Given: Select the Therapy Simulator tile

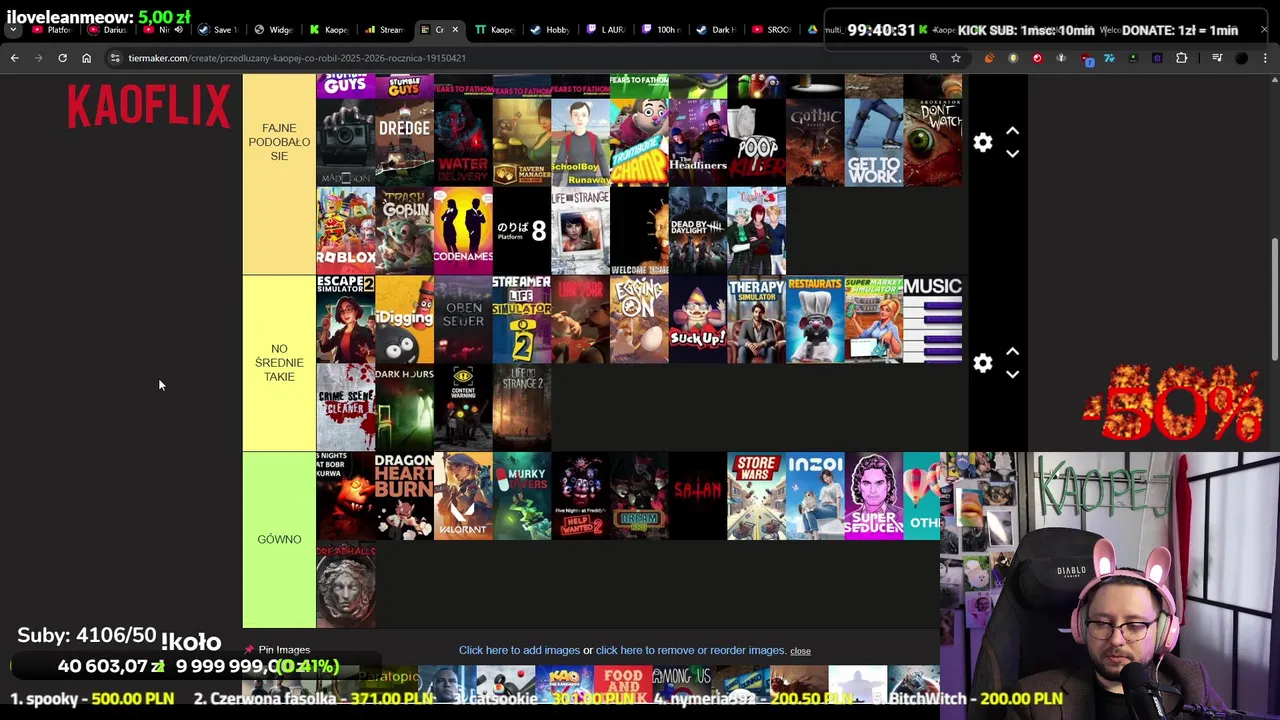Looking at the screenshot, I should (x=756, y=319).
